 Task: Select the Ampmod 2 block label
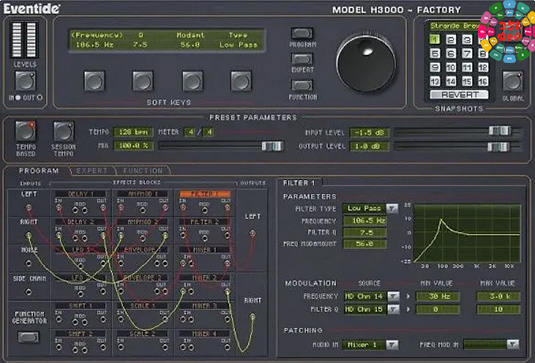tap(142, 222)
